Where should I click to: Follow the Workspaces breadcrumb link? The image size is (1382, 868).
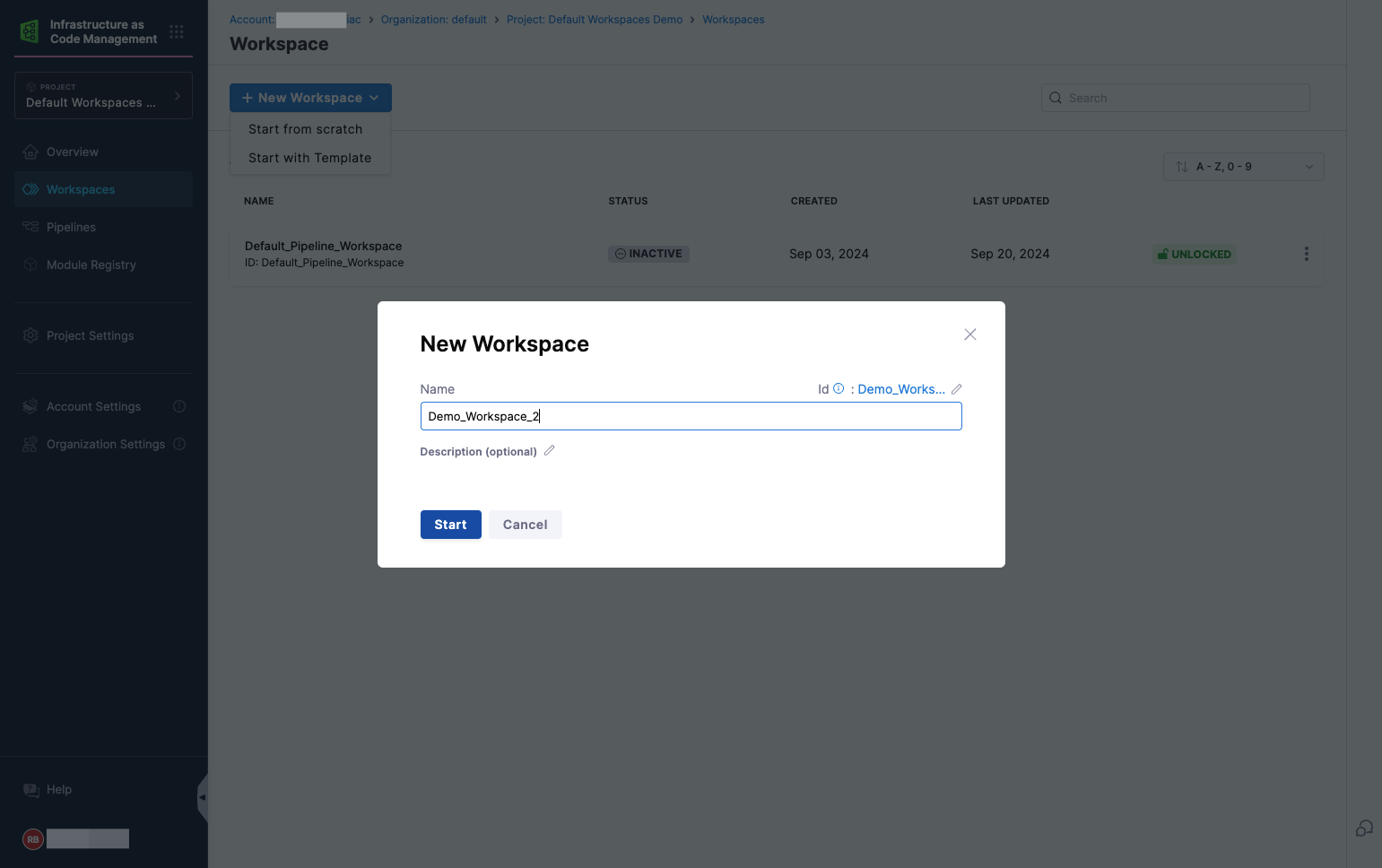tap(734, 20)
